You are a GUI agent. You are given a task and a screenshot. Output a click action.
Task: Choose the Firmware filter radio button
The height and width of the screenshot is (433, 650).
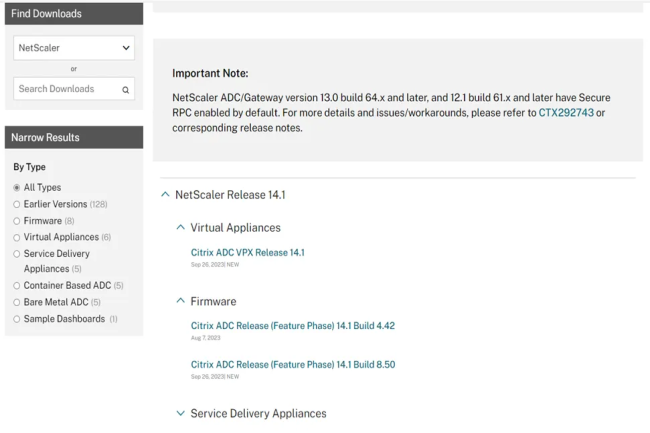point(16,221)
